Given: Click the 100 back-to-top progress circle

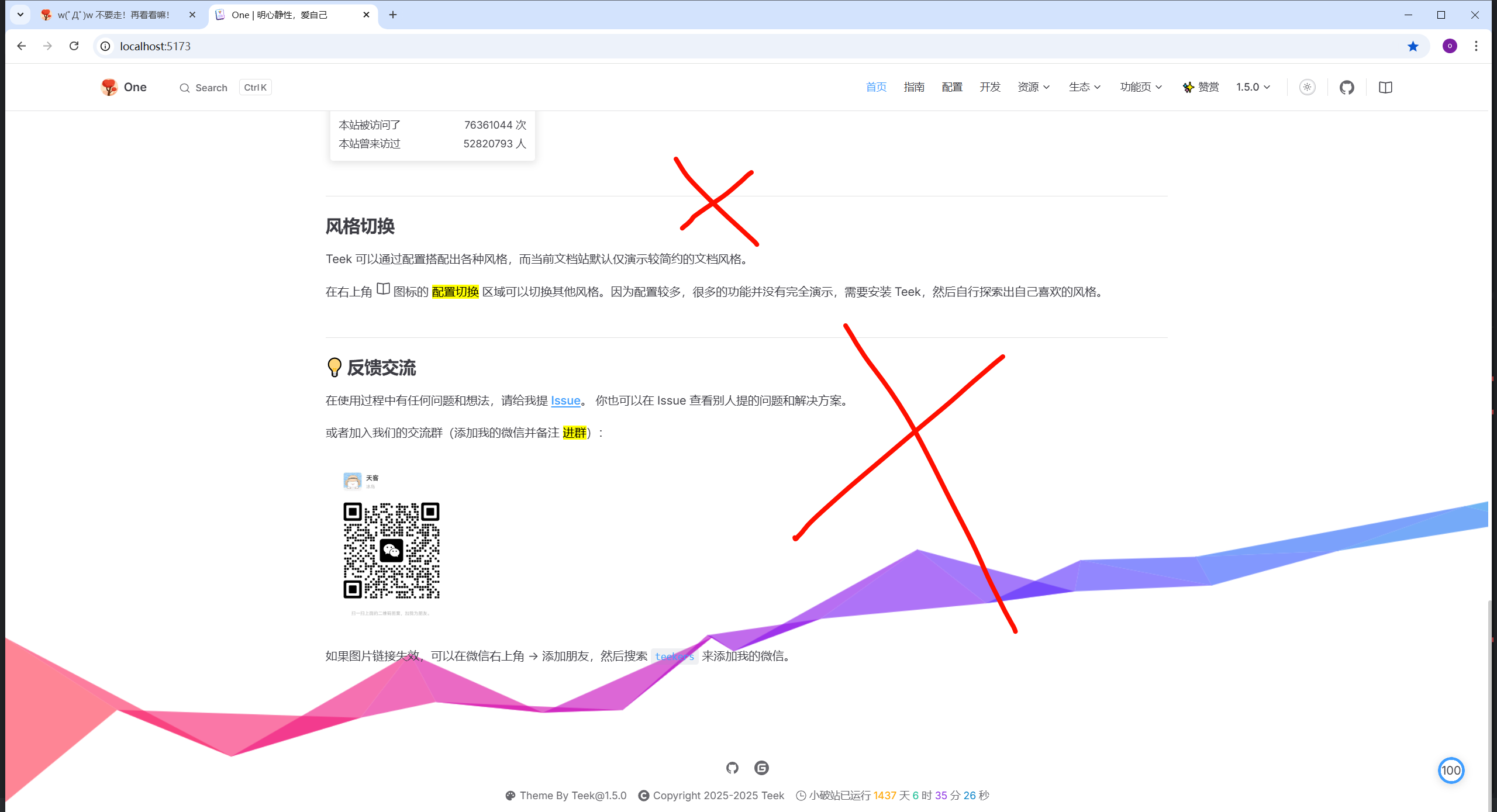Looking at the screenshot, I should pos(1451,770).
